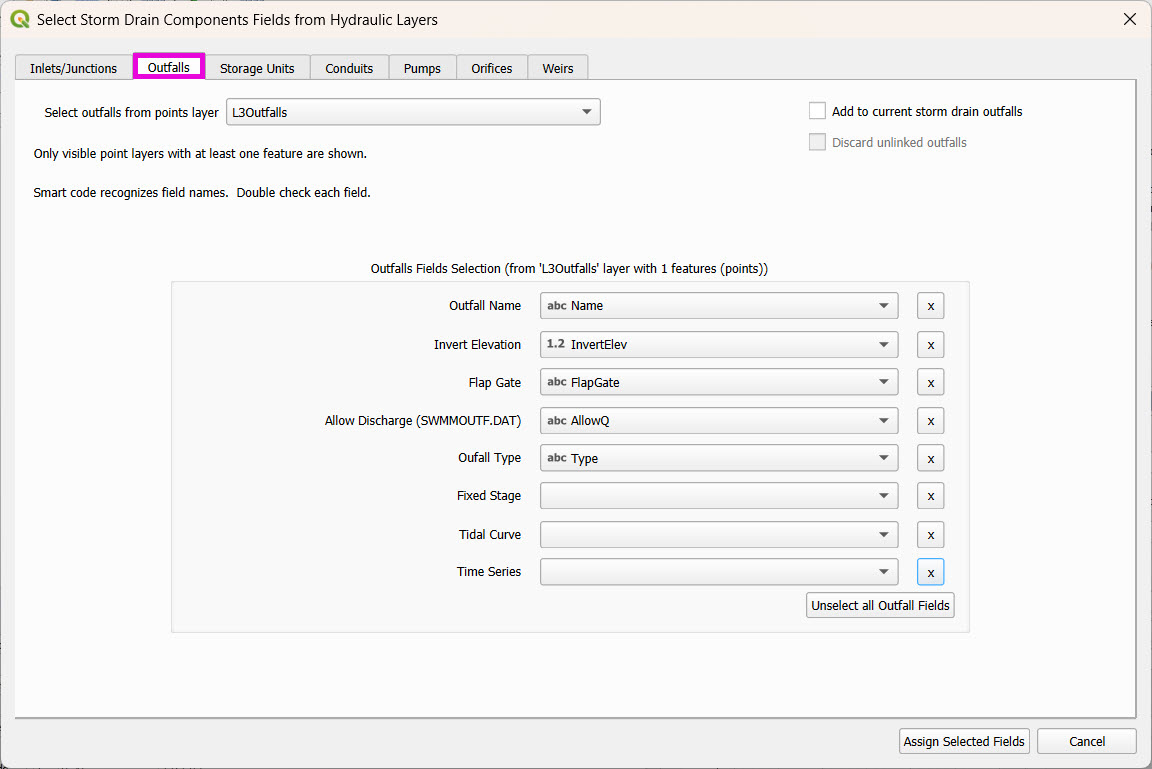1152x769 pixels.
Task: Go to the Storage Units tab
Action: click(257, 68)
